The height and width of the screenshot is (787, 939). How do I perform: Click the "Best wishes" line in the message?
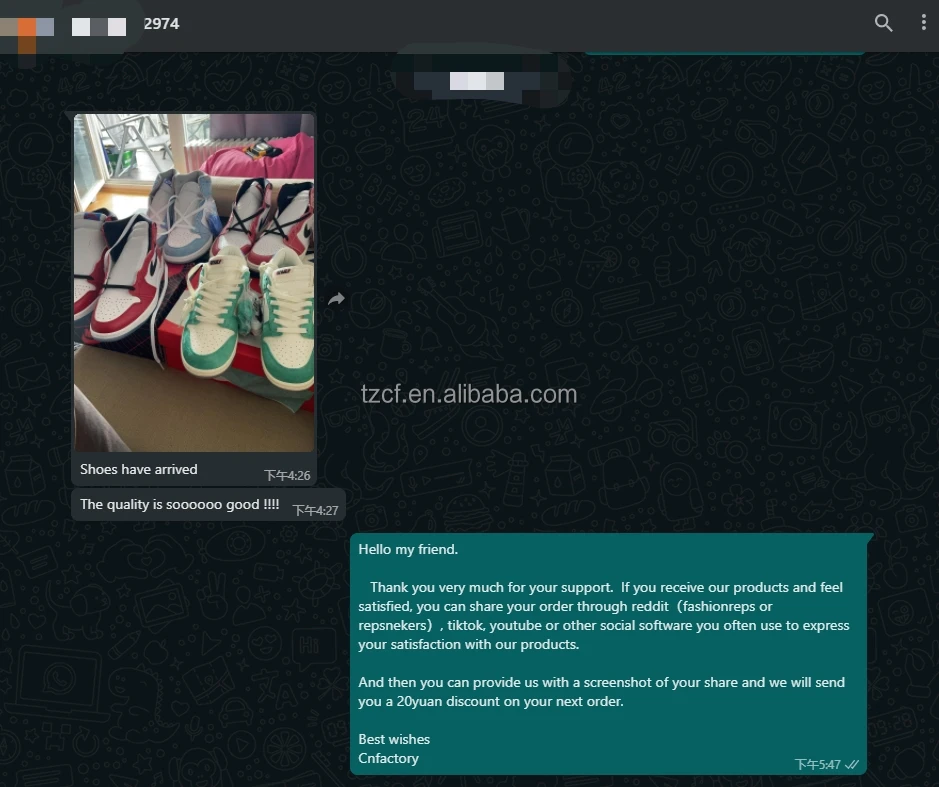[394, 739]
